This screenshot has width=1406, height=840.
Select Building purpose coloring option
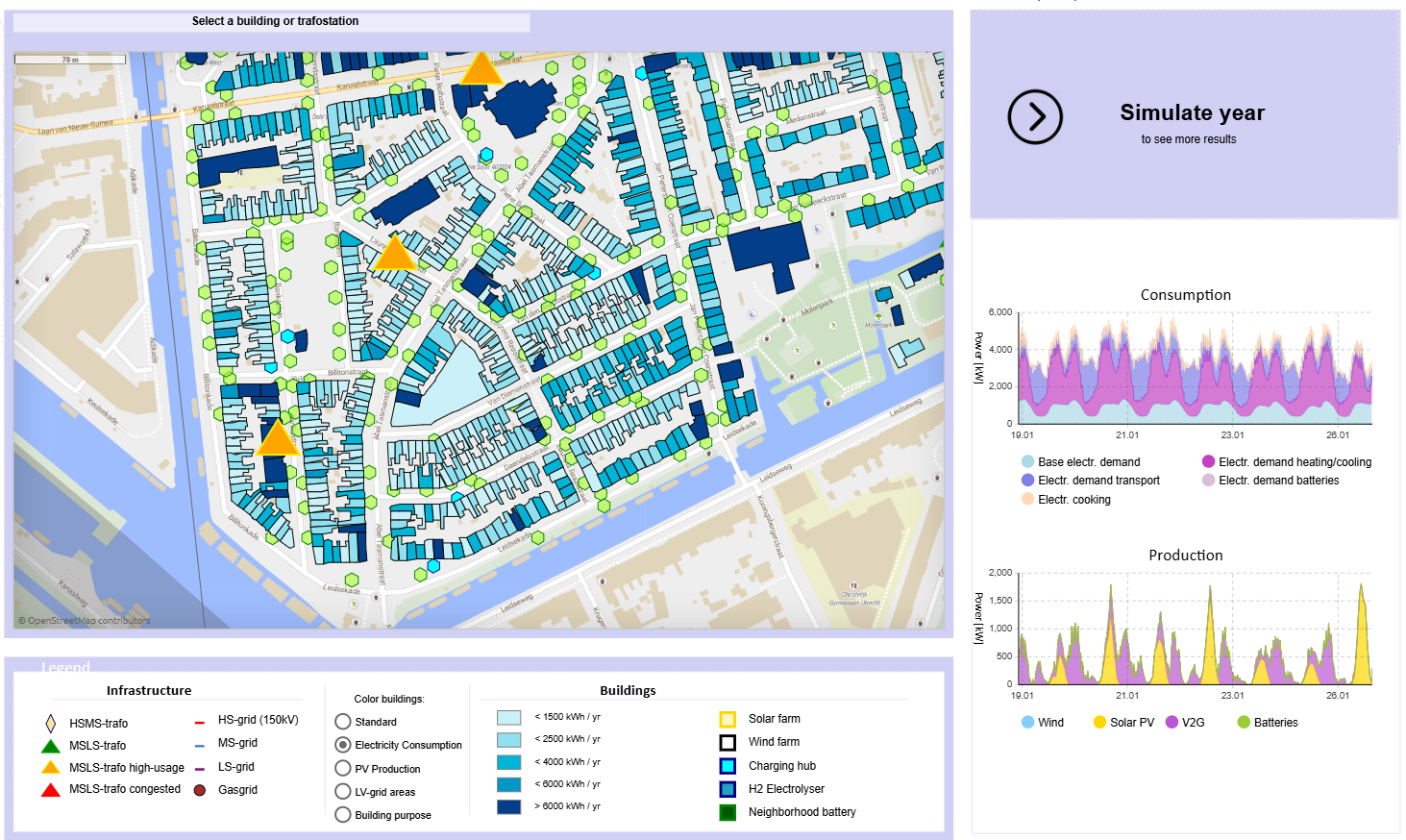(343, 815)
